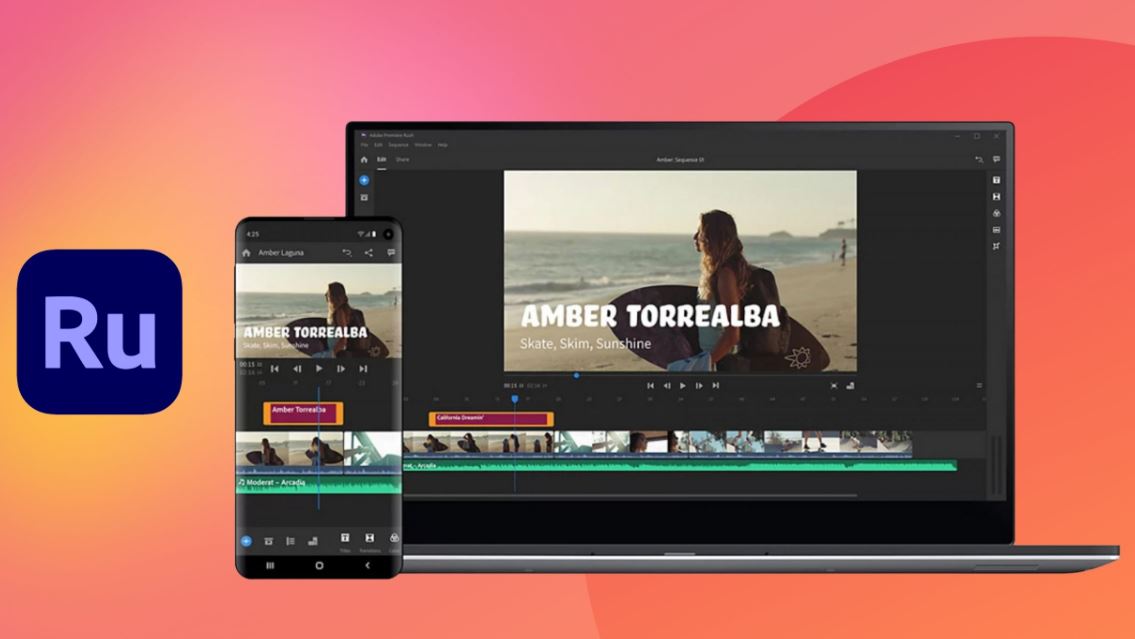The width and height of the screenshot is (1135, 639).
Task: Step back one frame on laptop player
Action: click(667, 386)
